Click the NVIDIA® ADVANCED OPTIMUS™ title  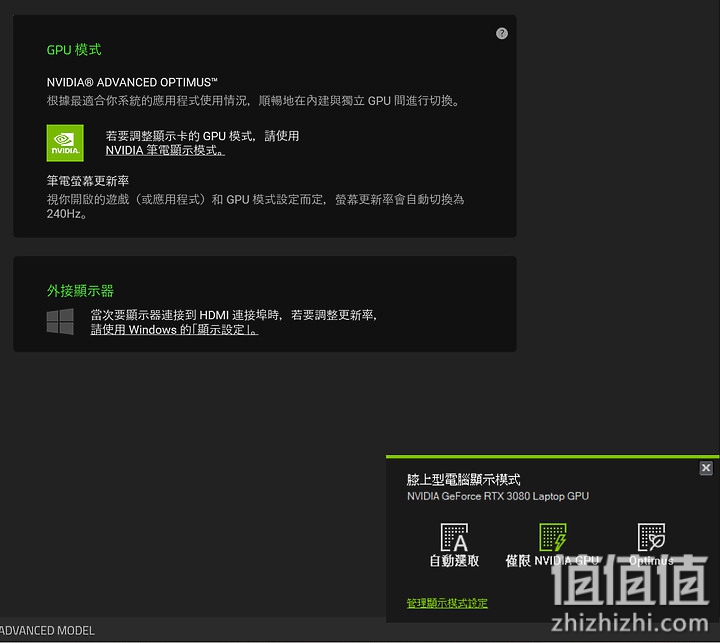click(132, 82)
